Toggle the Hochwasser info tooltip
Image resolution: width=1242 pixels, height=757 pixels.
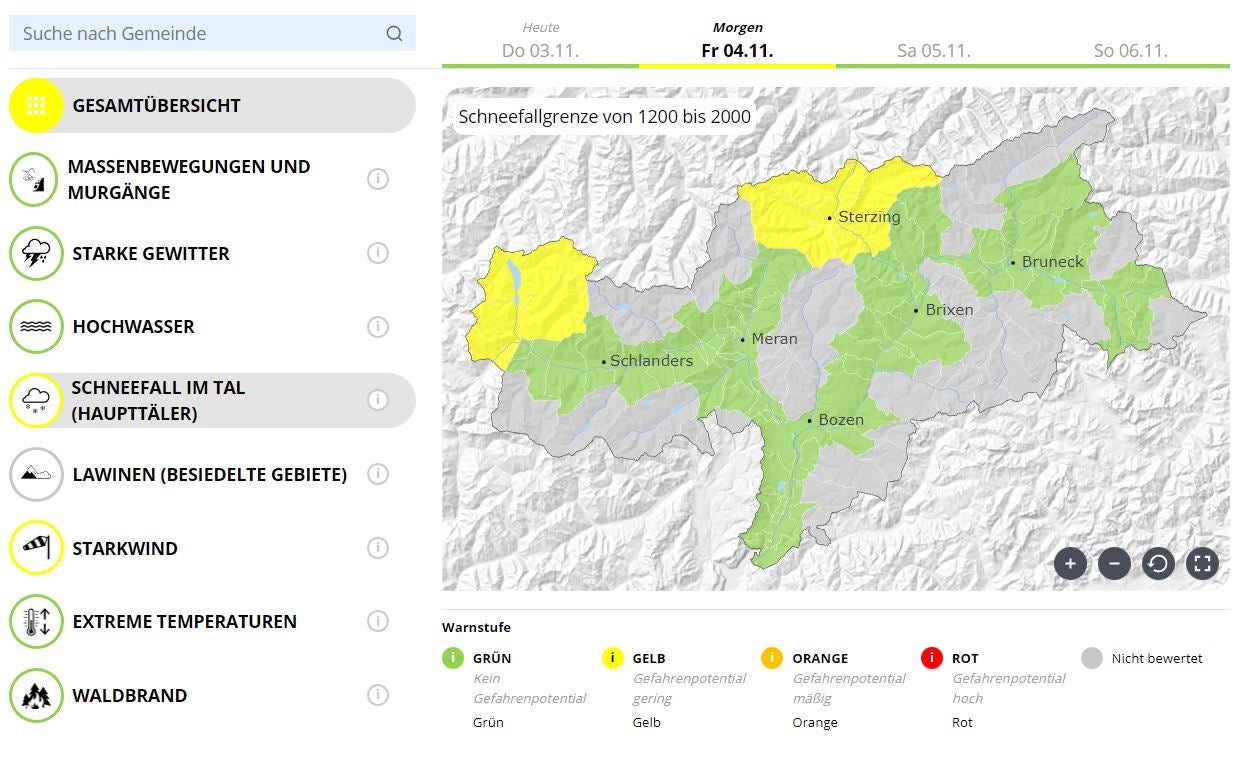378,326
